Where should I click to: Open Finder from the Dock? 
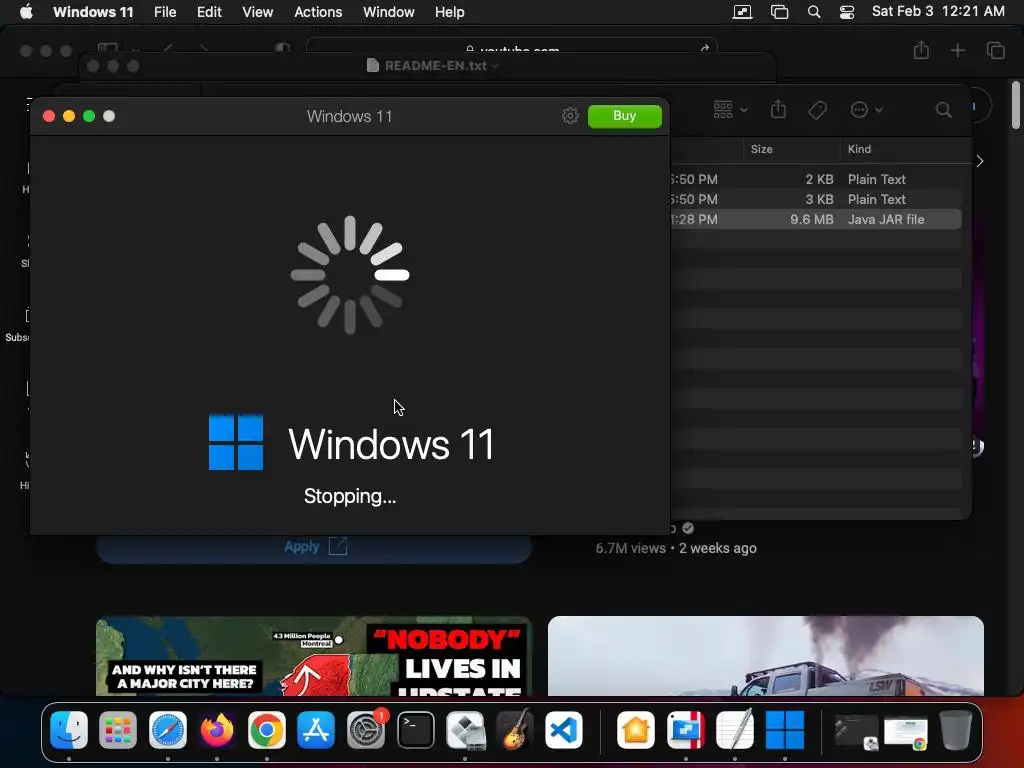coord(69,729)
